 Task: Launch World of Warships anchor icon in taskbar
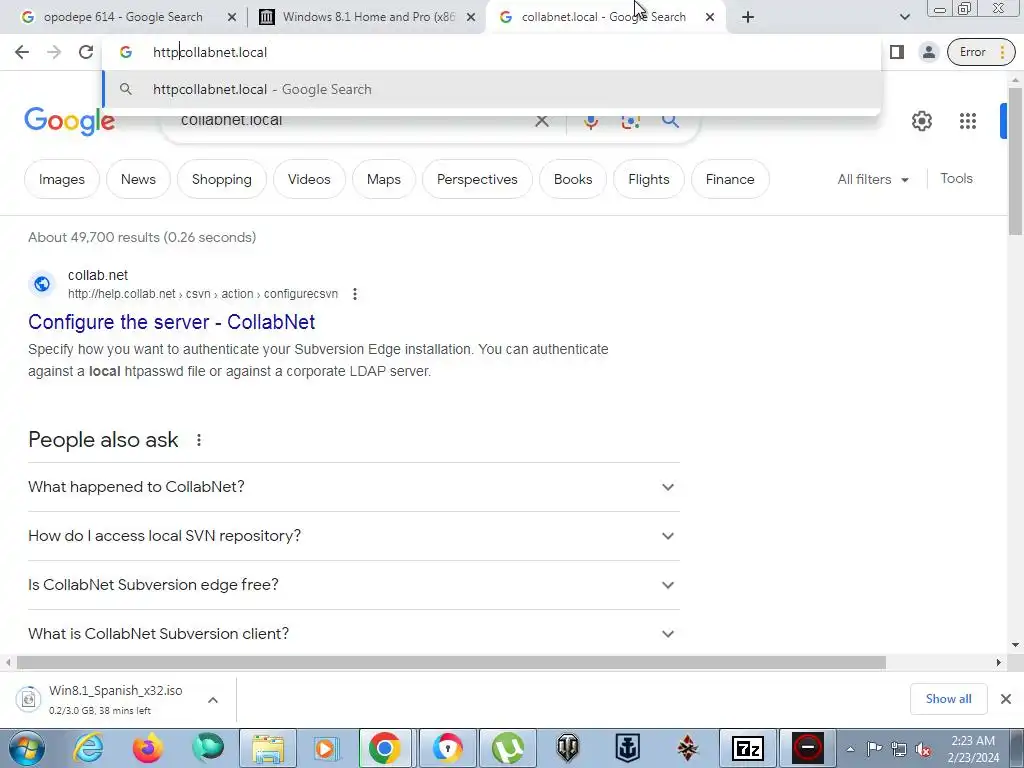click(x=628, y=748)
